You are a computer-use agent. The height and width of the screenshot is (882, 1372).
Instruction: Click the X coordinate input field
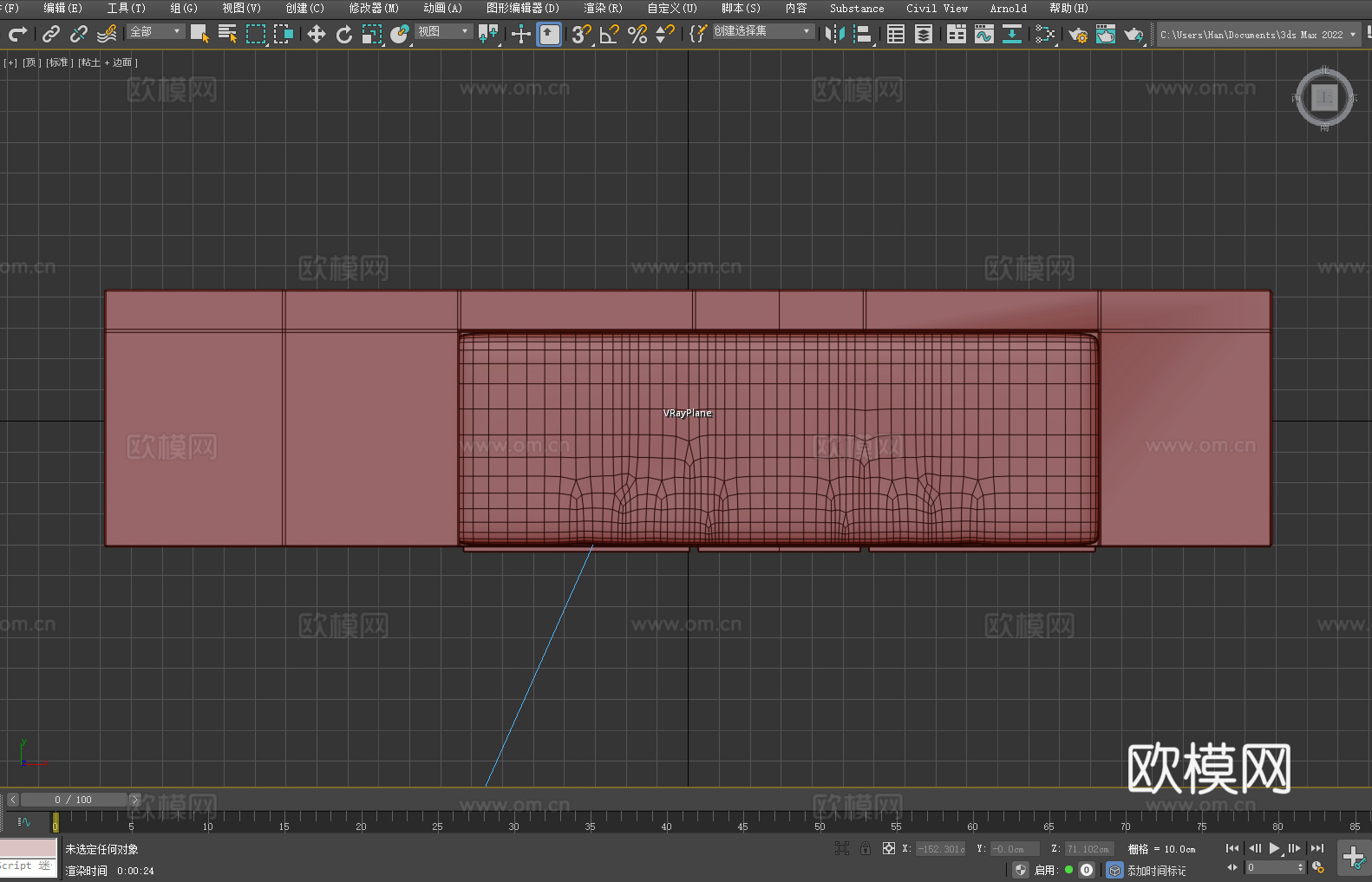(941, 849)
